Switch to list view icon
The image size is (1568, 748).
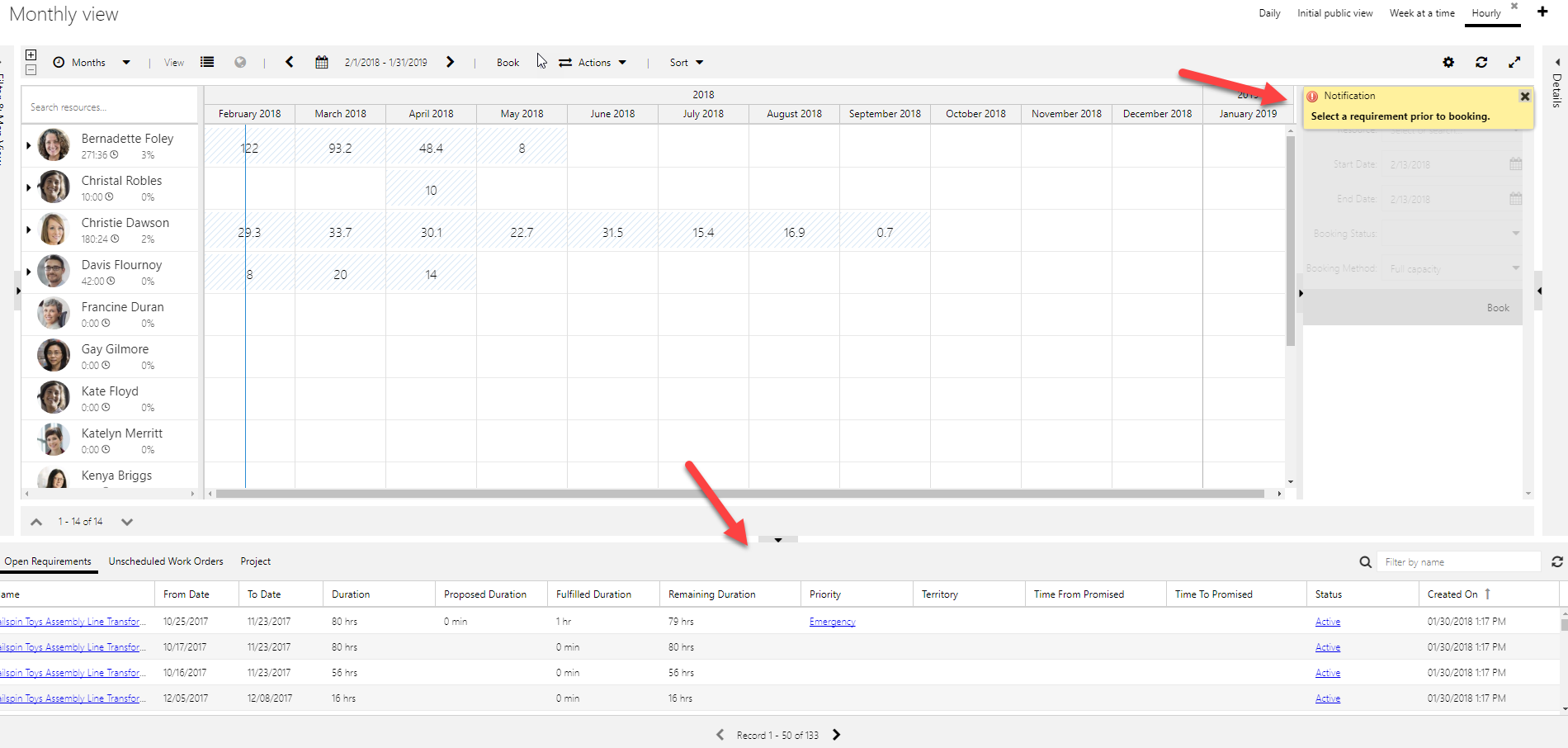(207, 63)
